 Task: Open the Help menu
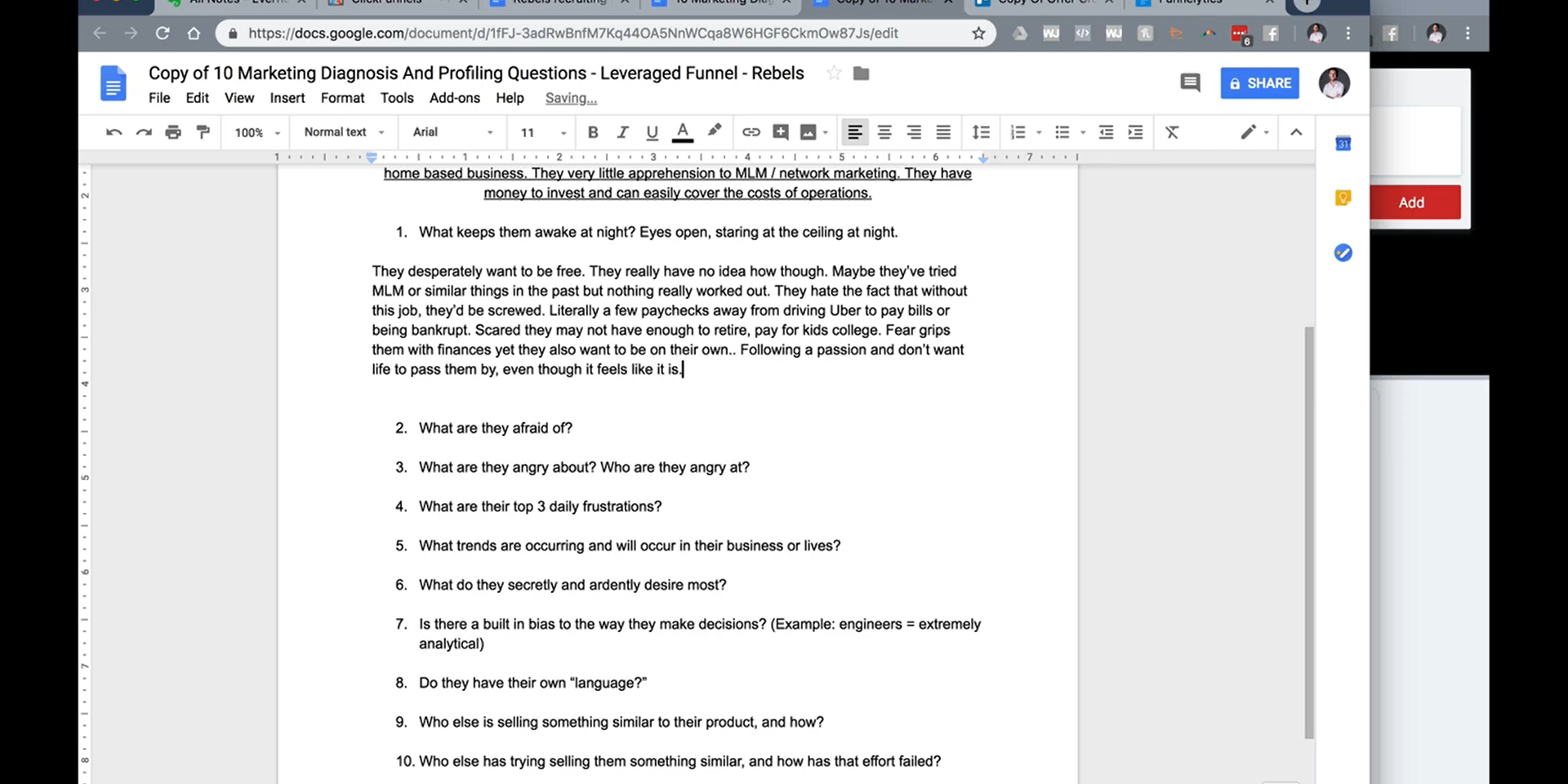[510, 98]
